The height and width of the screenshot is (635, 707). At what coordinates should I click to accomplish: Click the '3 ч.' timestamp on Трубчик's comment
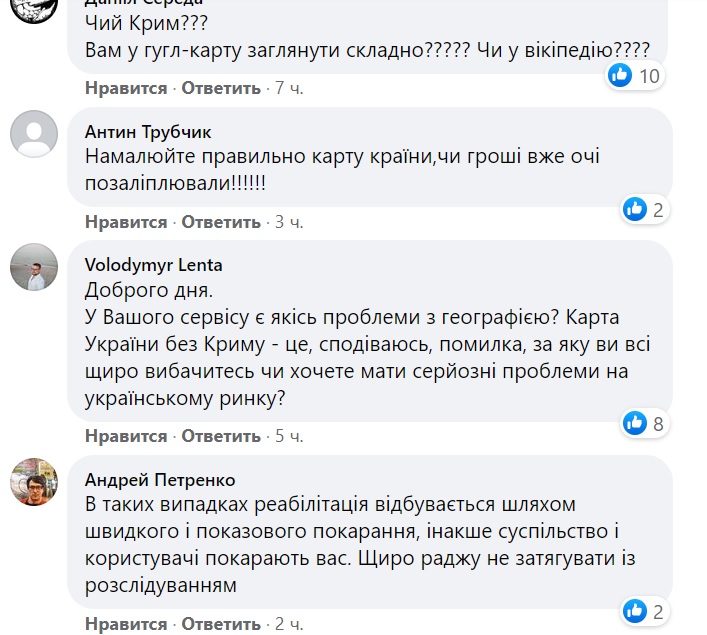(288, 221)
